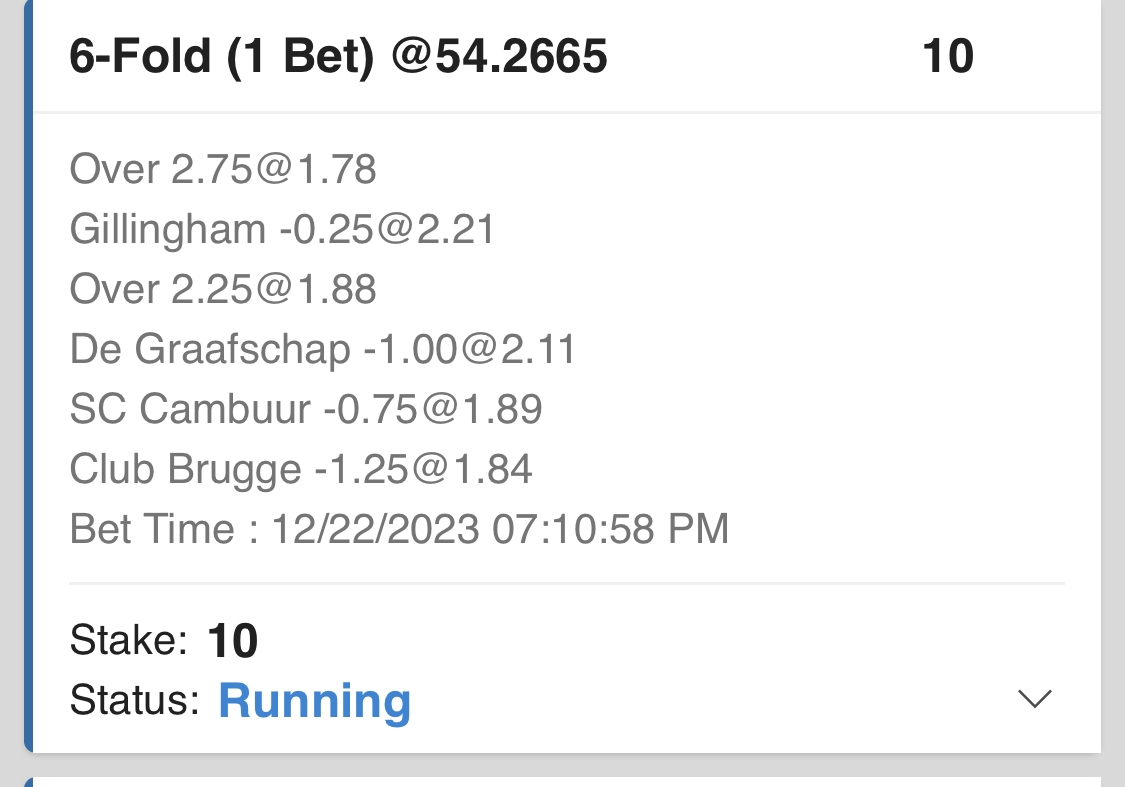Image resolution: width=1125 pixels, height=787 pixels.
Task: Open the Gillingham -0.25@2.21 selection
Action: (282, 230)
